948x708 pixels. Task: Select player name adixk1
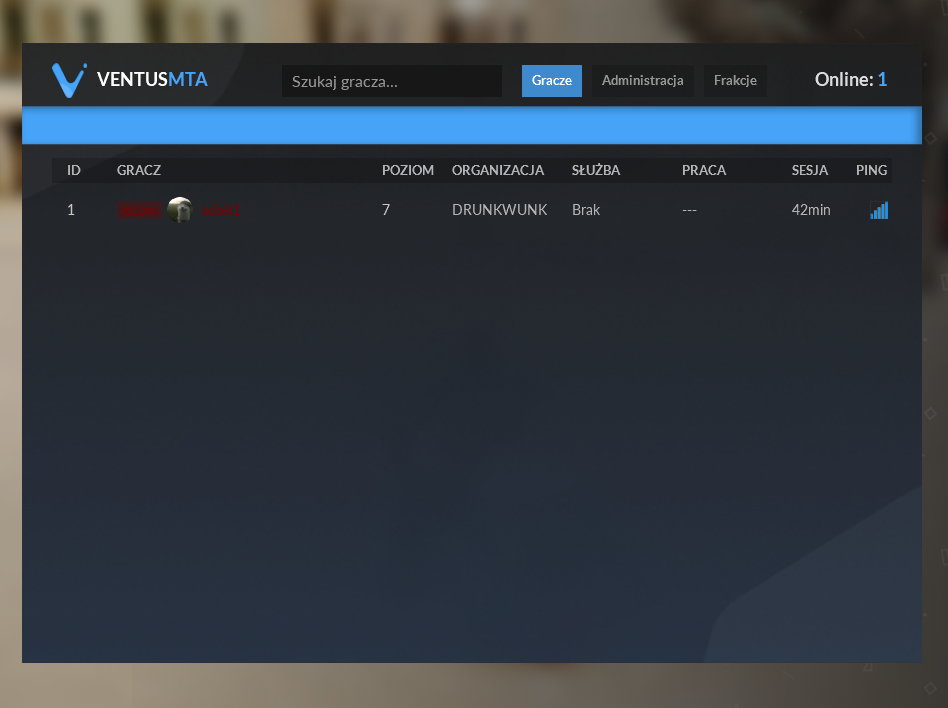coord(220,210)
